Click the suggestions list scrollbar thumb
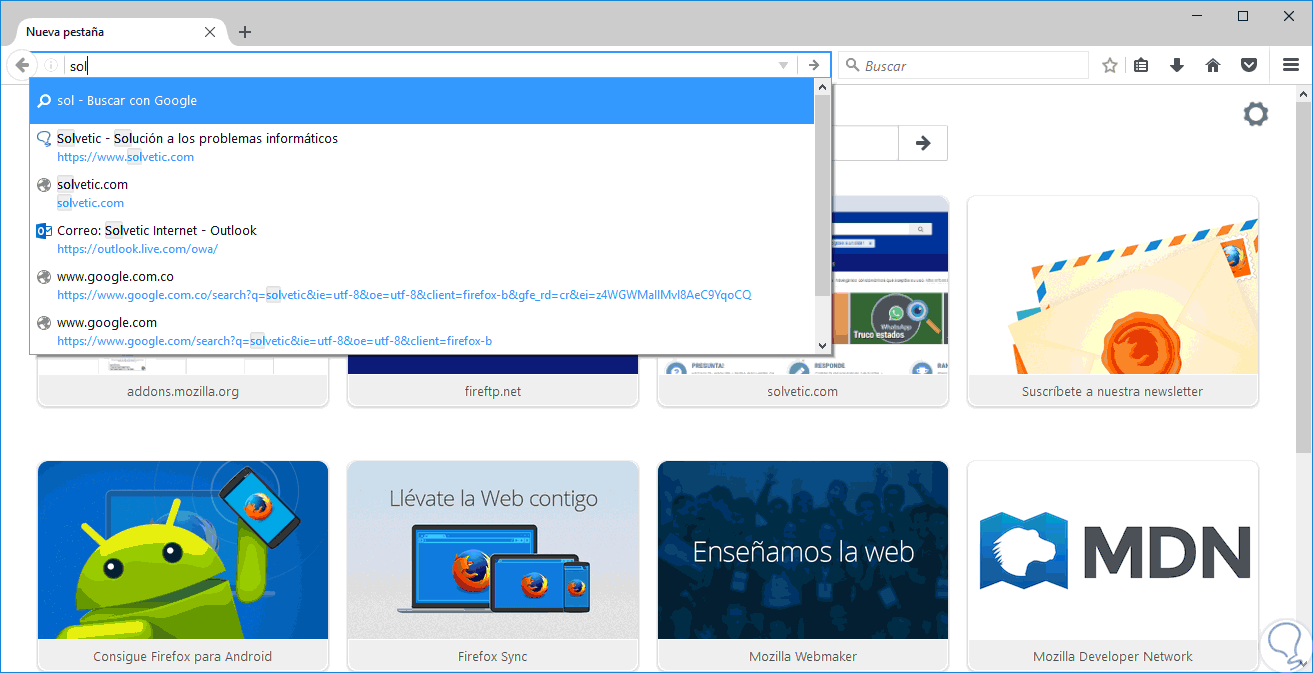 tap(822, 196)
